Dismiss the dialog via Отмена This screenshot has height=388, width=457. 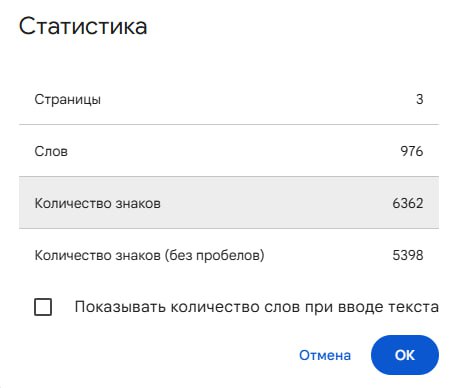point(325,355)
